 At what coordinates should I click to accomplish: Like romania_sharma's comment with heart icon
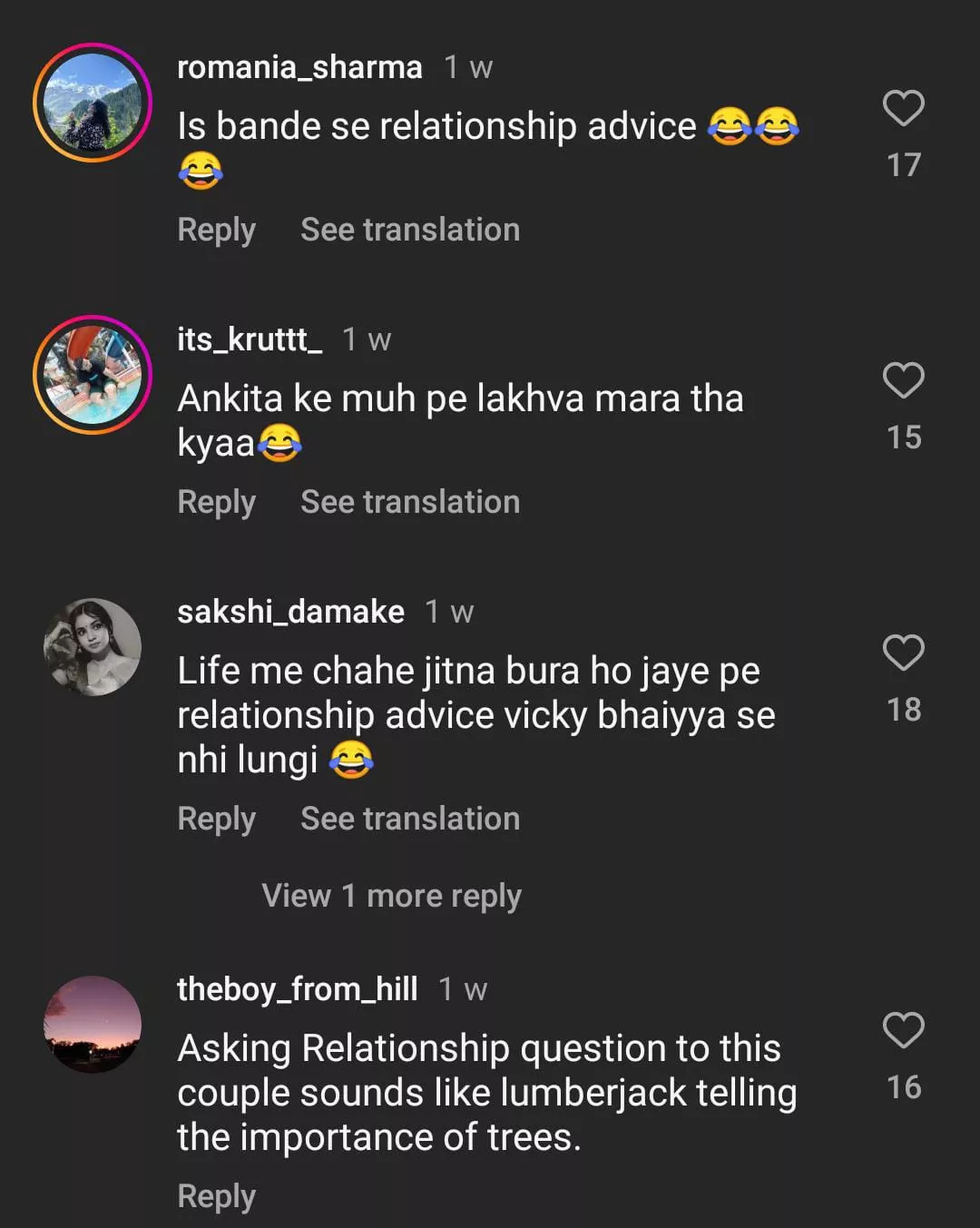903,109
